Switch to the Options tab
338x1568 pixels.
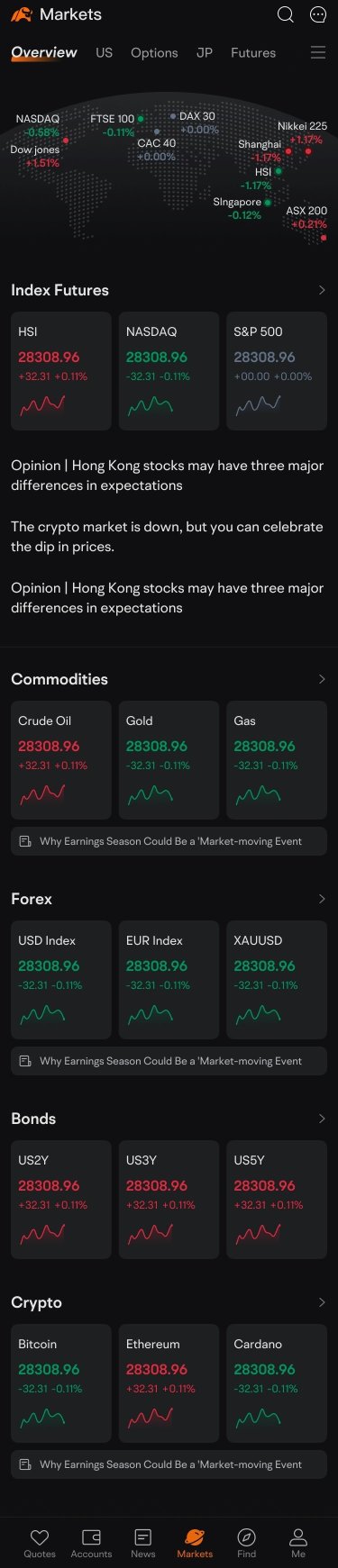[x=154, y=52]
